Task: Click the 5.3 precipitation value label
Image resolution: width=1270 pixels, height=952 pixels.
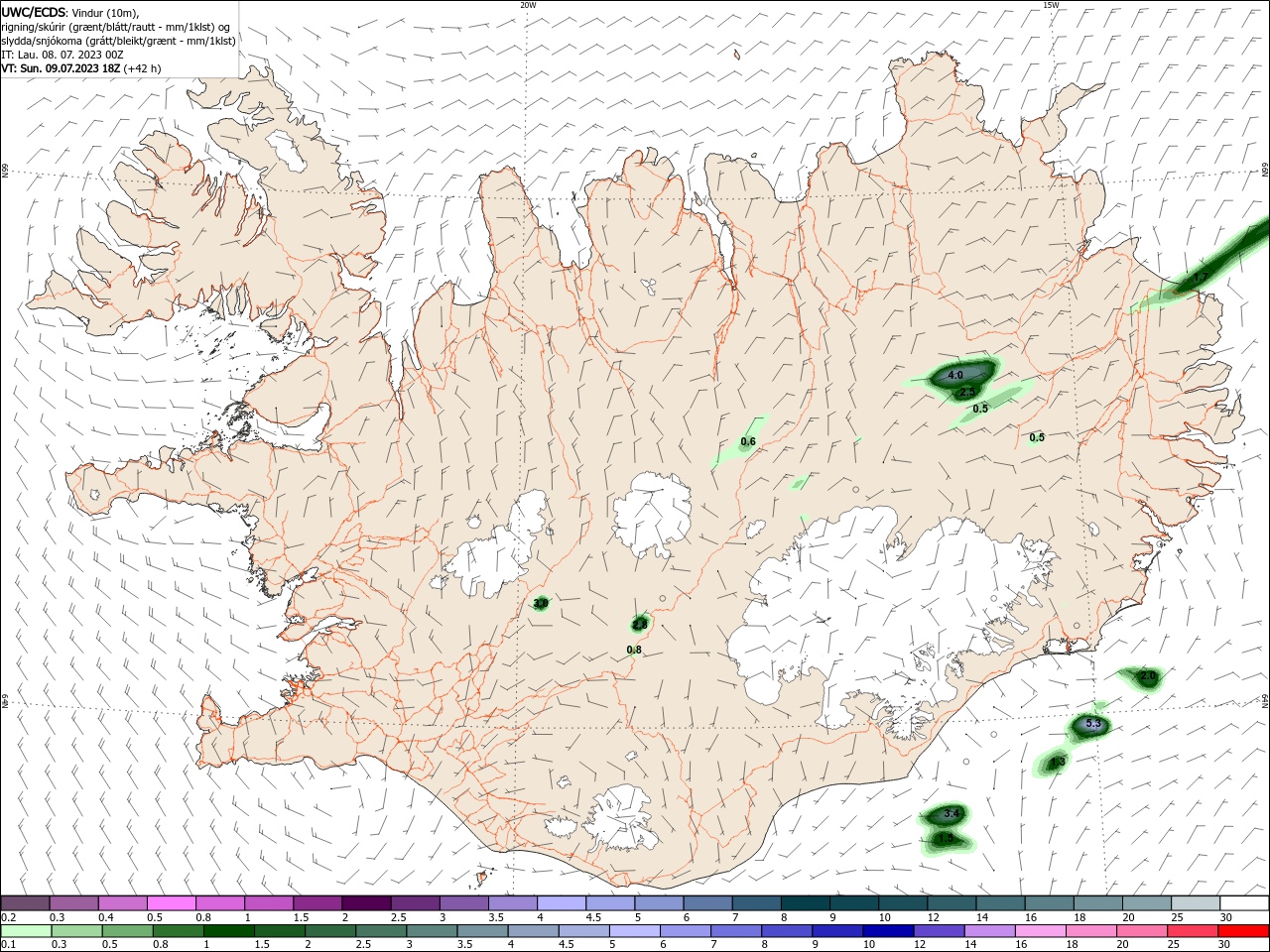Action: [1093, 725]
